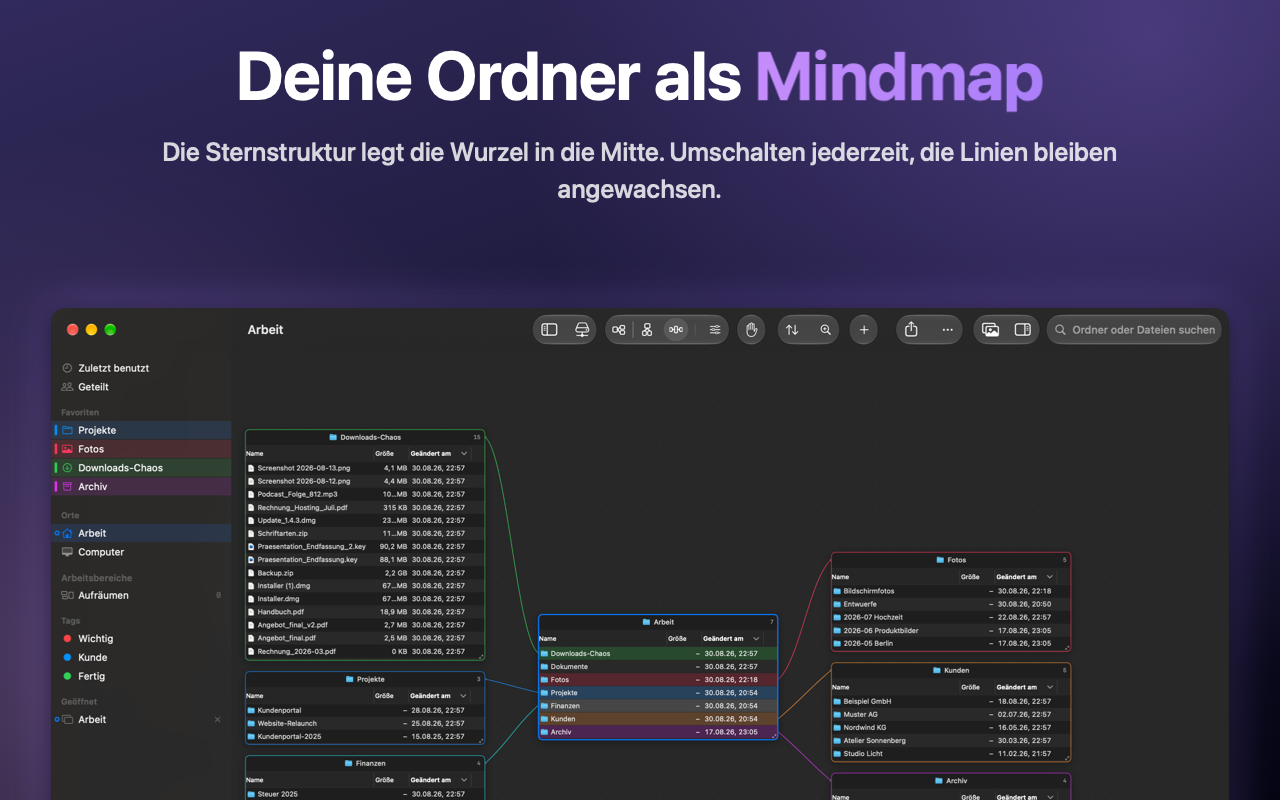Click the green 'Fertig' tag dot

tap(67, 677)
